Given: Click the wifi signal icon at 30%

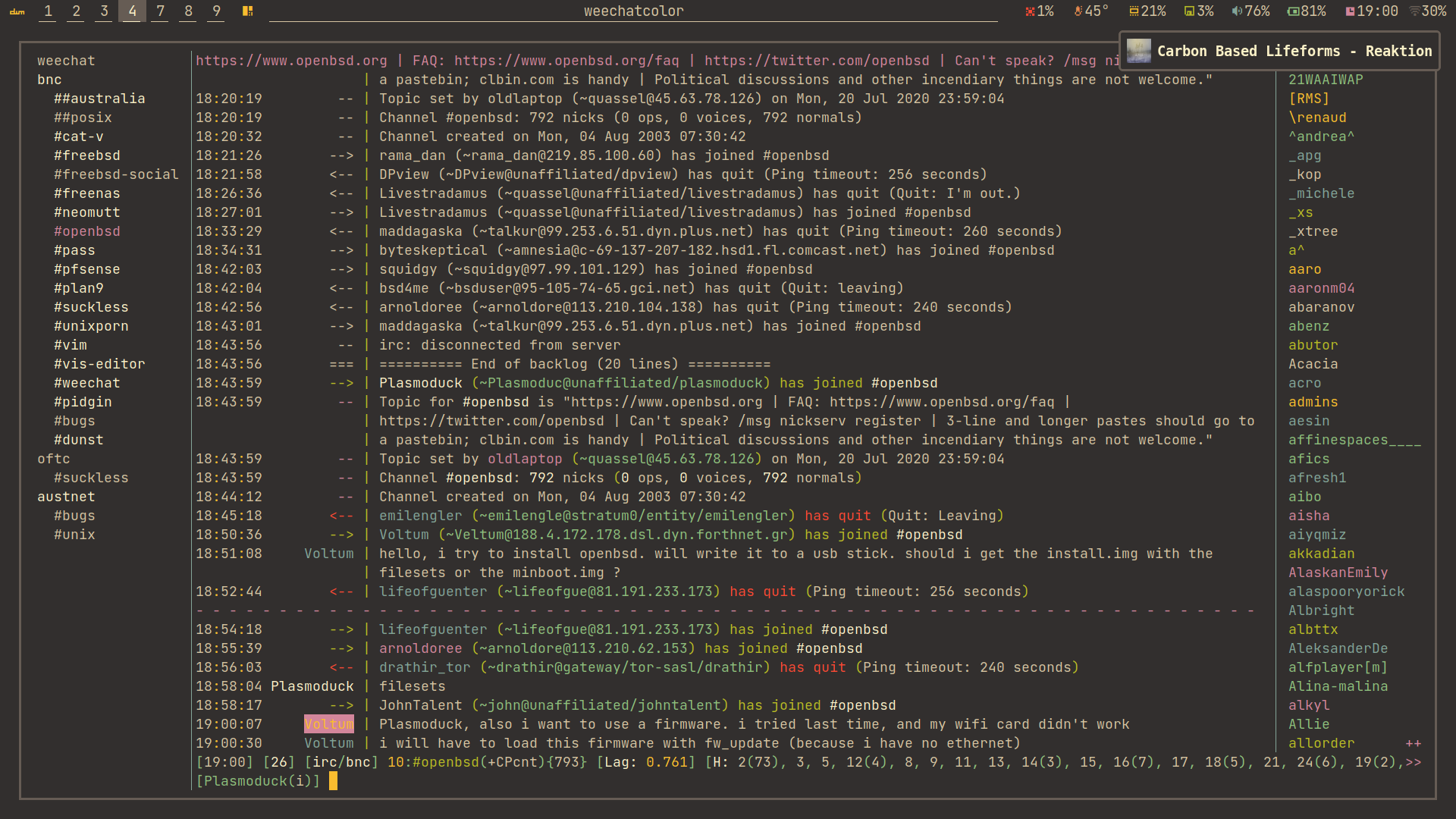Looking at the screenshot, I should point(1414,11).
